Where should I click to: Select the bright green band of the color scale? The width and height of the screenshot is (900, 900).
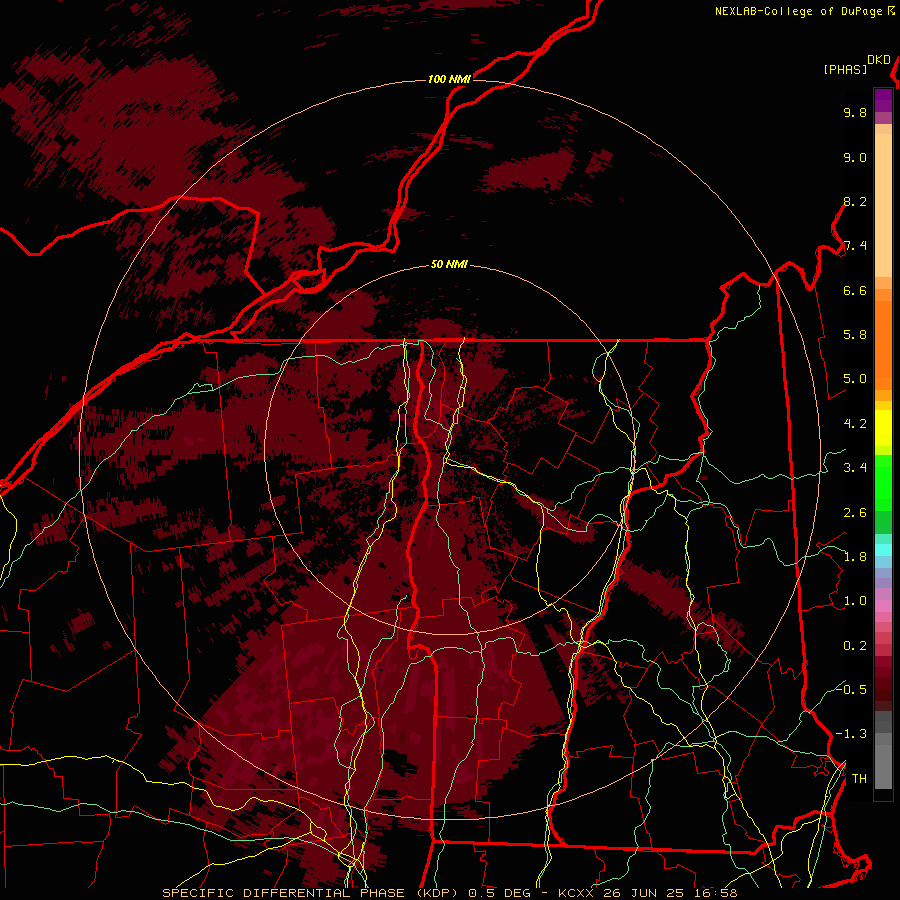(x=883, y=482)
